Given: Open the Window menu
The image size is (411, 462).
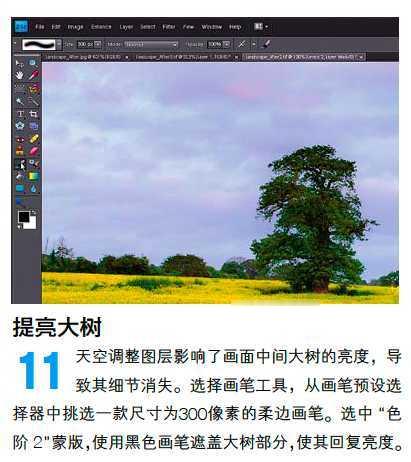Looking at the screenshot, I should (212, 27).
